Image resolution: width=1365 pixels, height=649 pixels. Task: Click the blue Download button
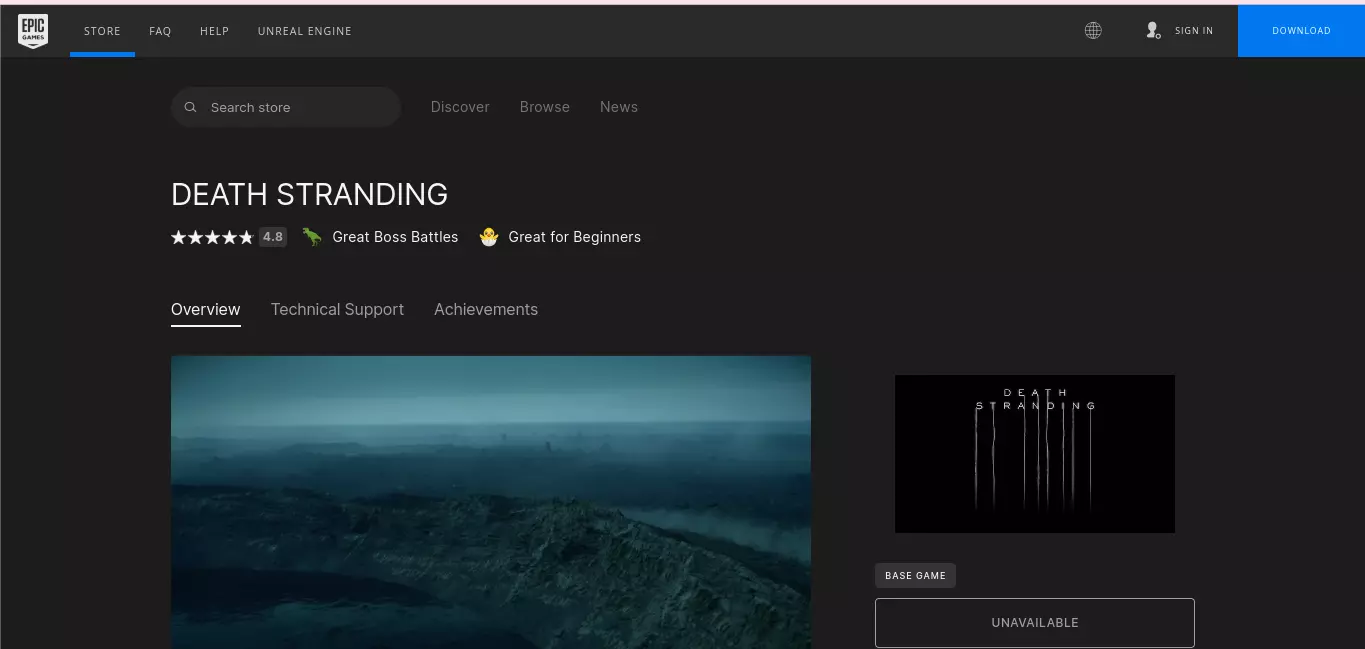[1301, 31]
